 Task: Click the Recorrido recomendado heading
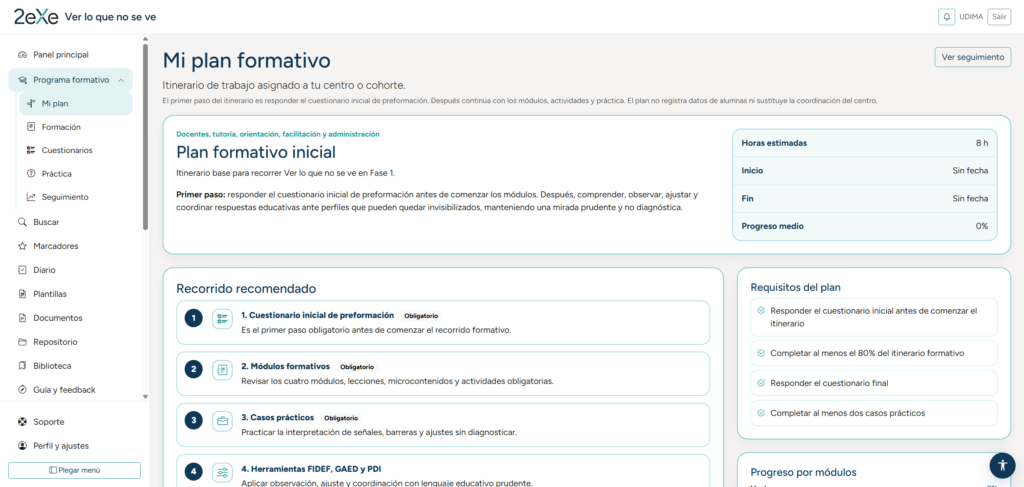click(246, 288)
